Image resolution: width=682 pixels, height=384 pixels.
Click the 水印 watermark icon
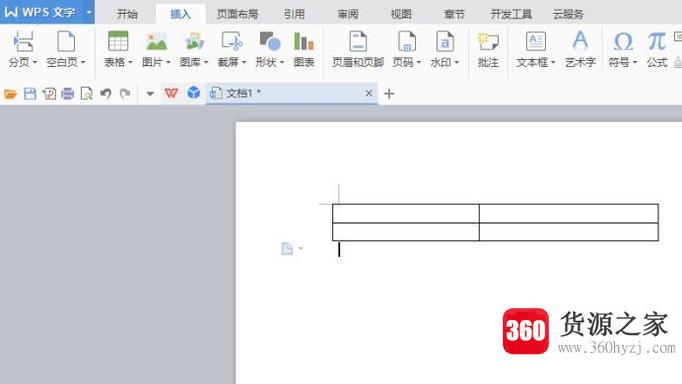(x=445, y=42)
